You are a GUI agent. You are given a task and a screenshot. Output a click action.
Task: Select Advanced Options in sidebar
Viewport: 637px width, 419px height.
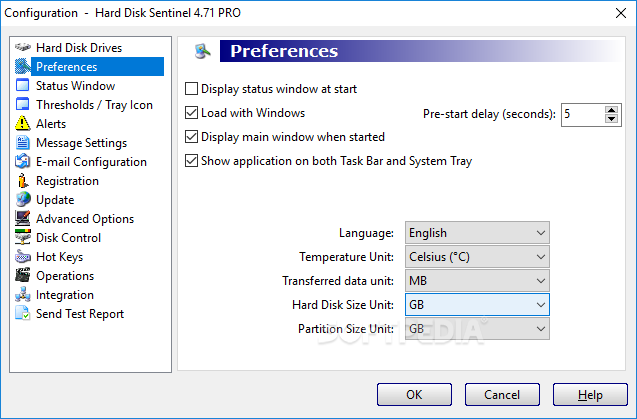(85, 219)
